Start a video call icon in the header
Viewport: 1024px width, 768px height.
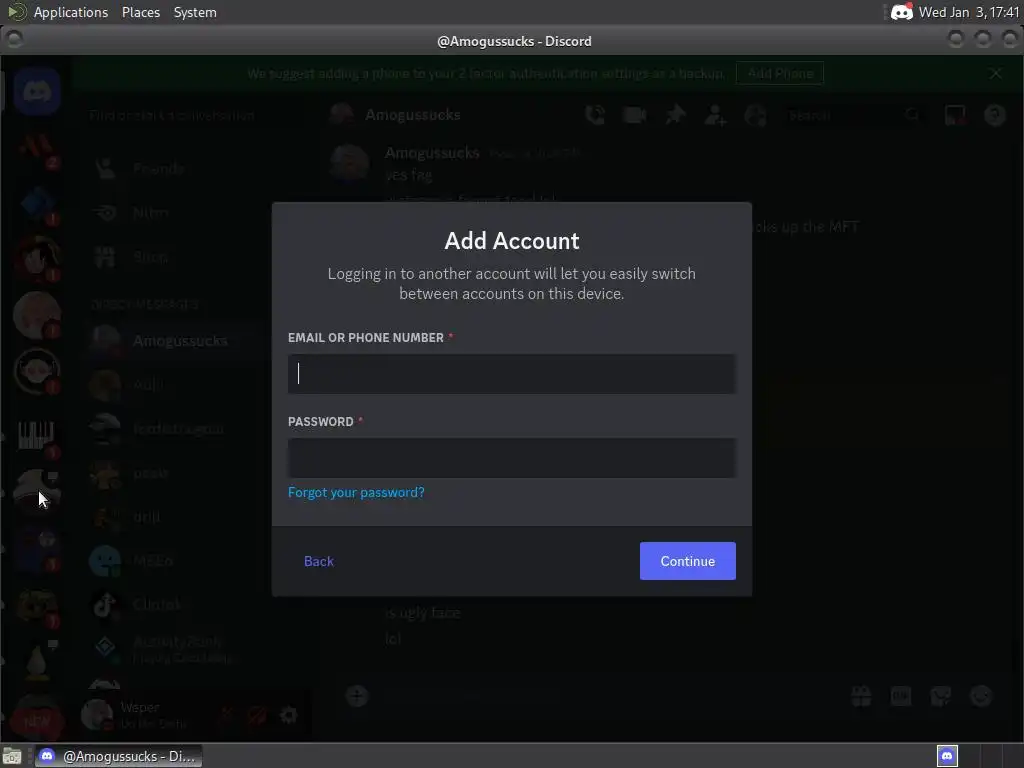[634, 116]
